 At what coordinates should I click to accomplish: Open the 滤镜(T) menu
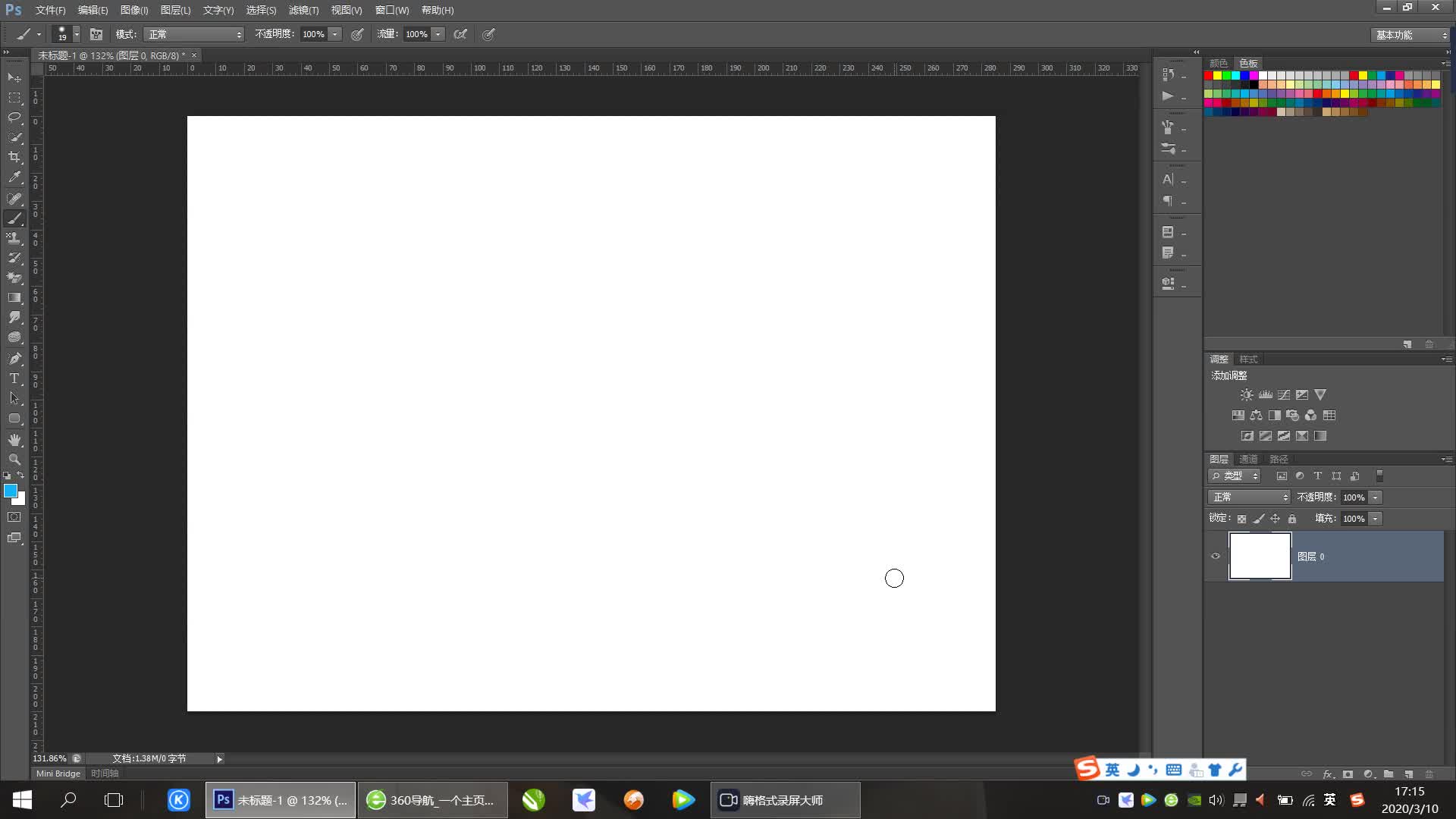pyautogui.click(x=303, y=10)
